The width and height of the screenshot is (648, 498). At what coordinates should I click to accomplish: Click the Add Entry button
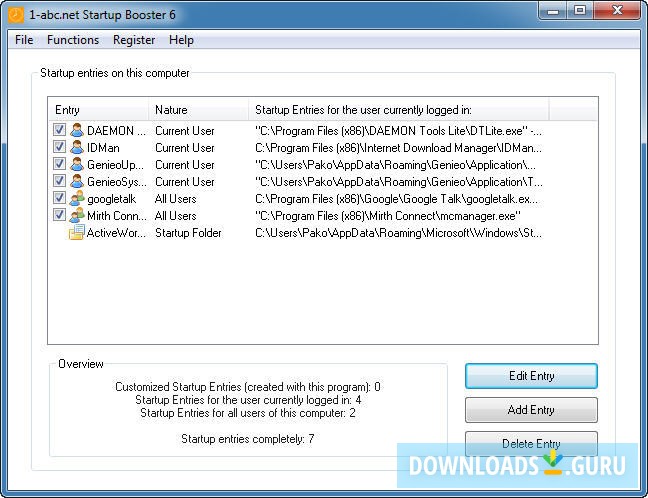(x=531, y=410)
